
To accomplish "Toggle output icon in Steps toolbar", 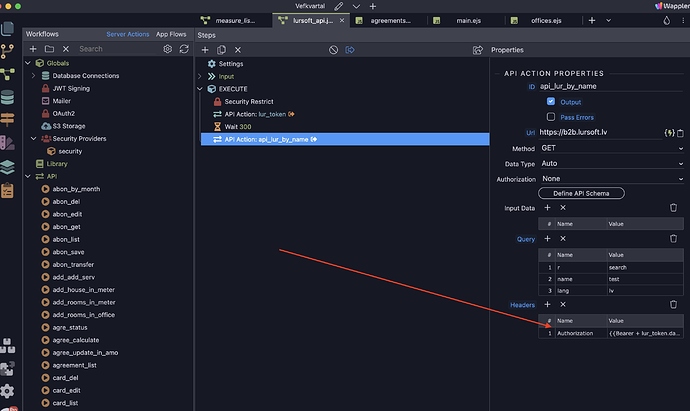I will [350, 50].
